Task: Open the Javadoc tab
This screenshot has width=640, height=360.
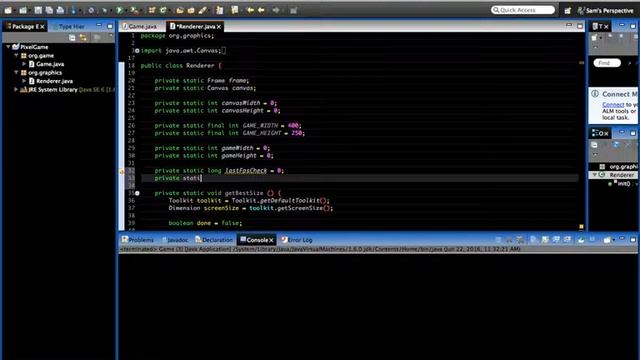Action: [175, 240]
